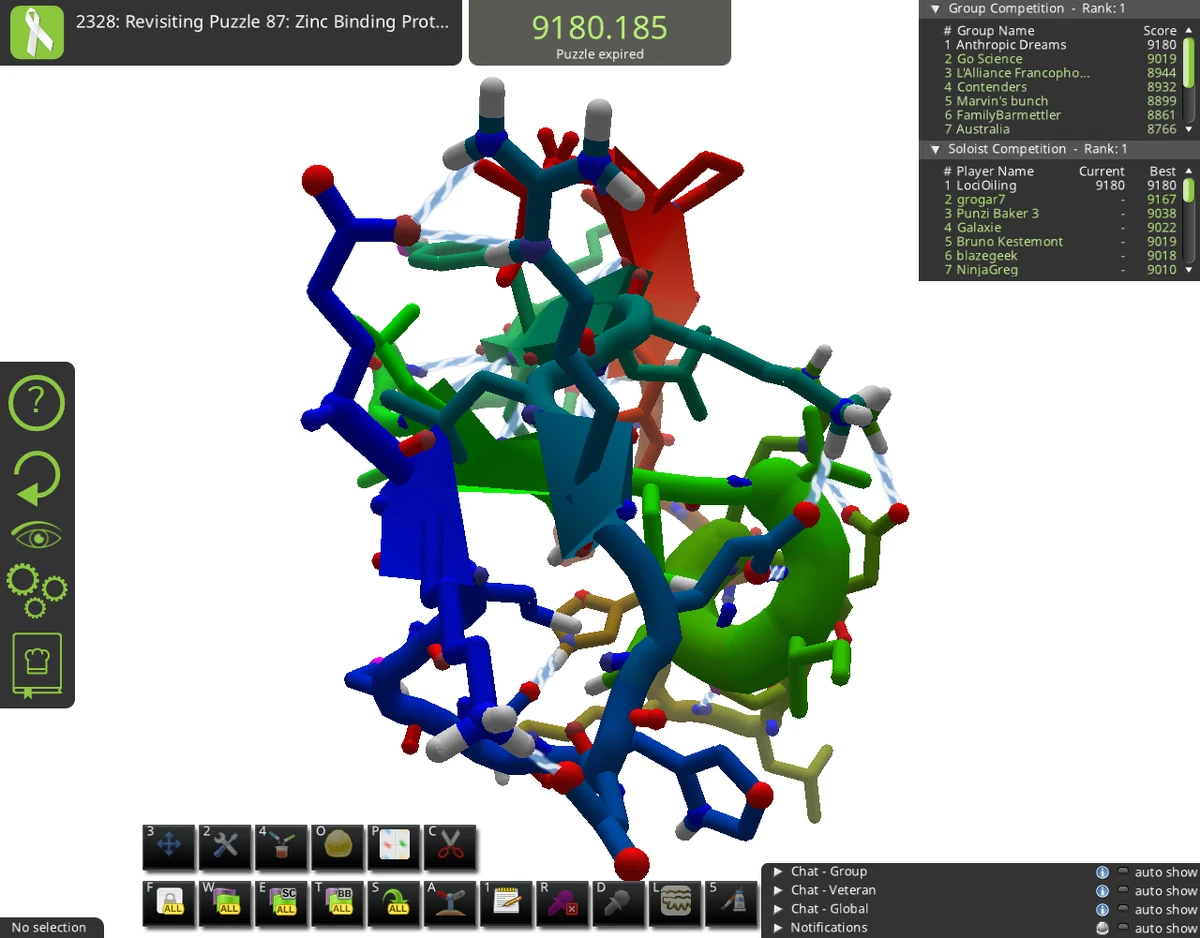Open View options with the eye icon

coord(36,533)
